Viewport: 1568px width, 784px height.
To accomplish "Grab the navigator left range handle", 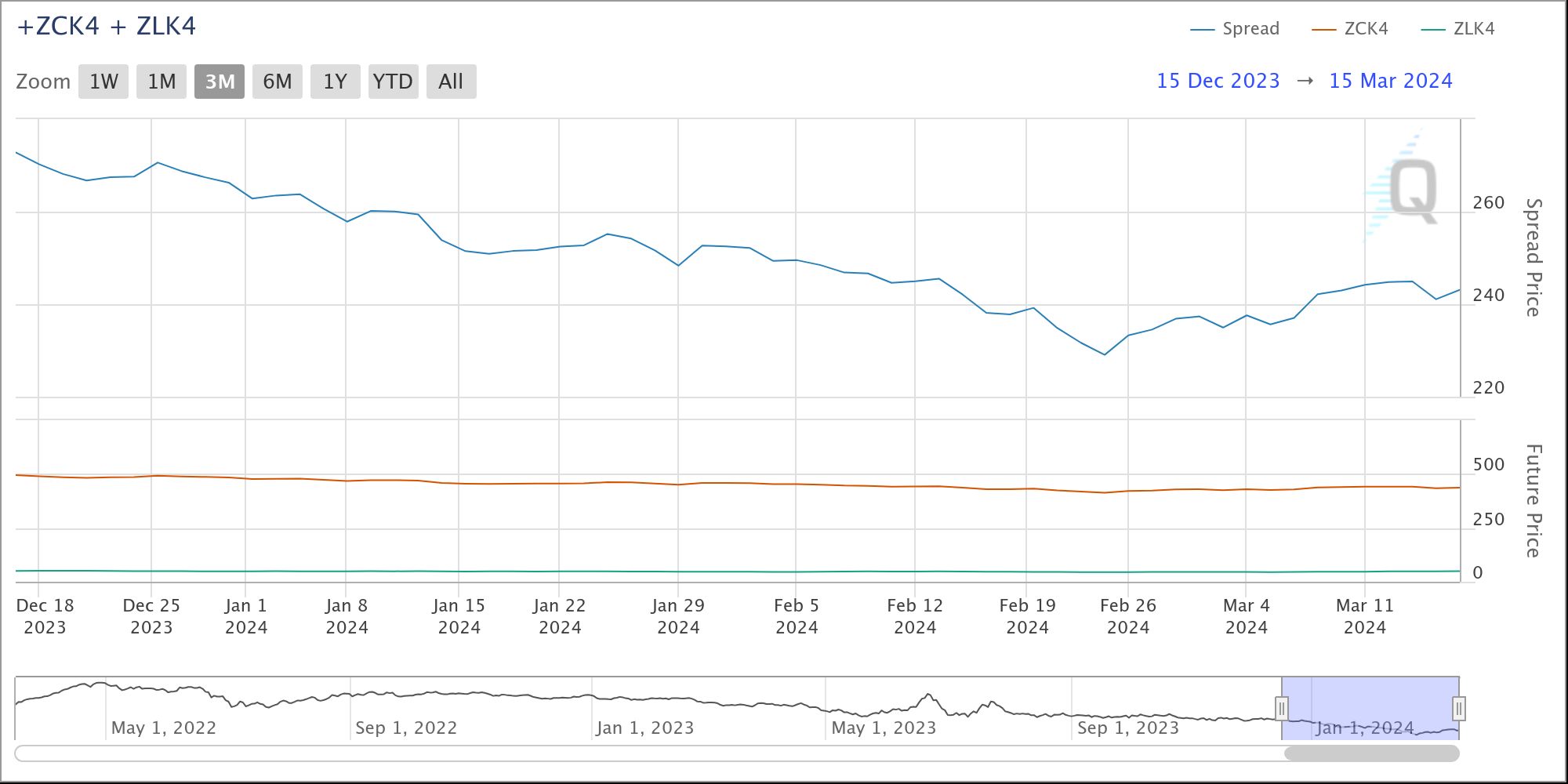I will click(x=1282, y=709).
